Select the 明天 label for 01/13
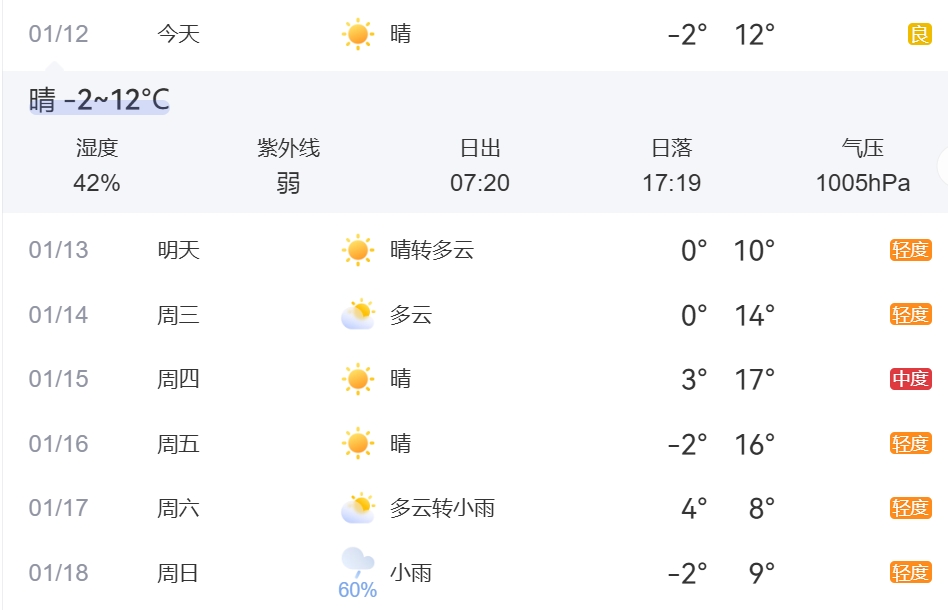The width and height of the screenshot is (948, 610). point(178,250)
